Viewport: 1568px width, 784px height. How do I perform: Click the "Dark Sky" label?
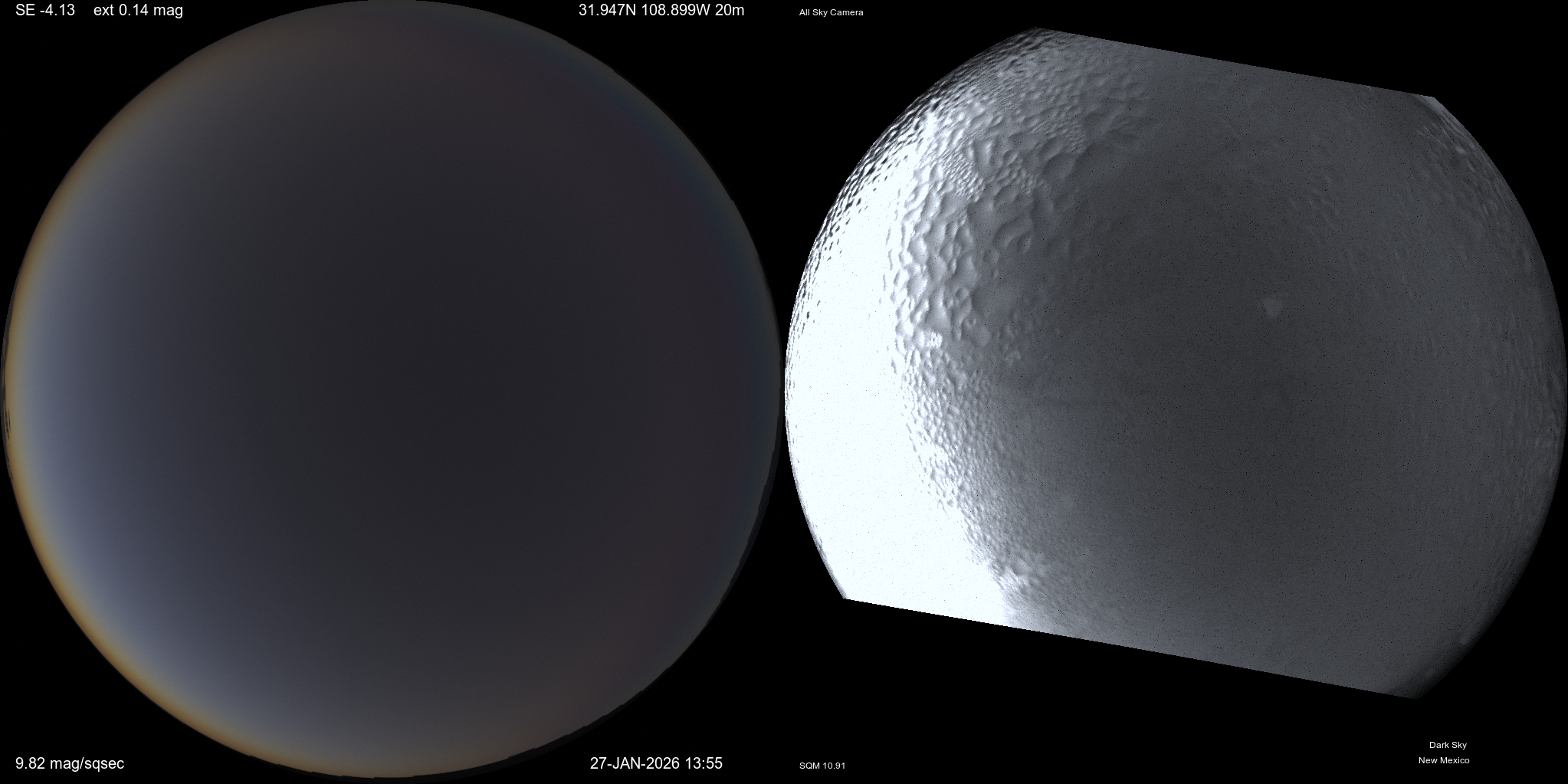click(1448, 745)
